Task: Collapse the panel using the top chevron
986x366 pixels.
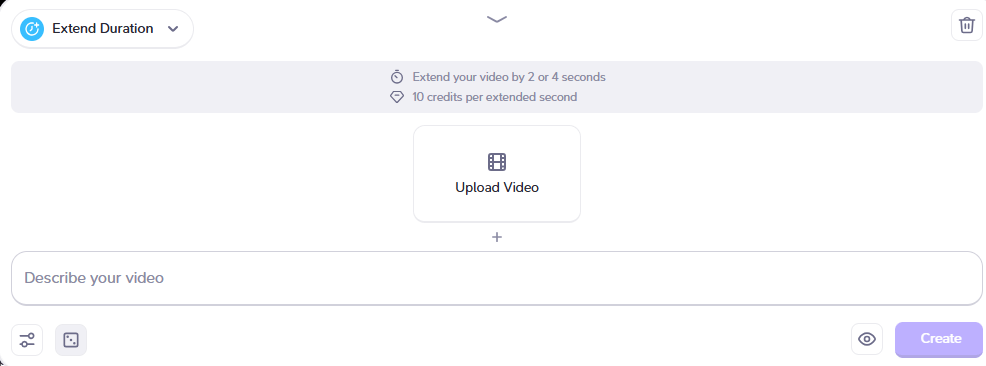Action: [497, 19]
